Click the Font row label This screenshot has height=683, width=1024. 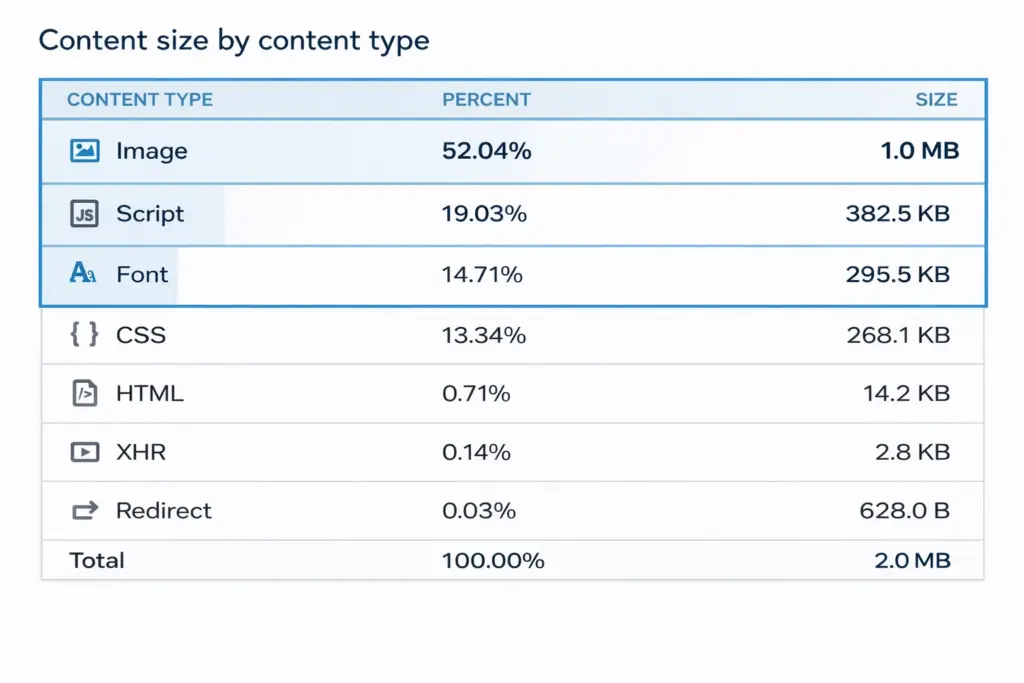tap(142, 274)
